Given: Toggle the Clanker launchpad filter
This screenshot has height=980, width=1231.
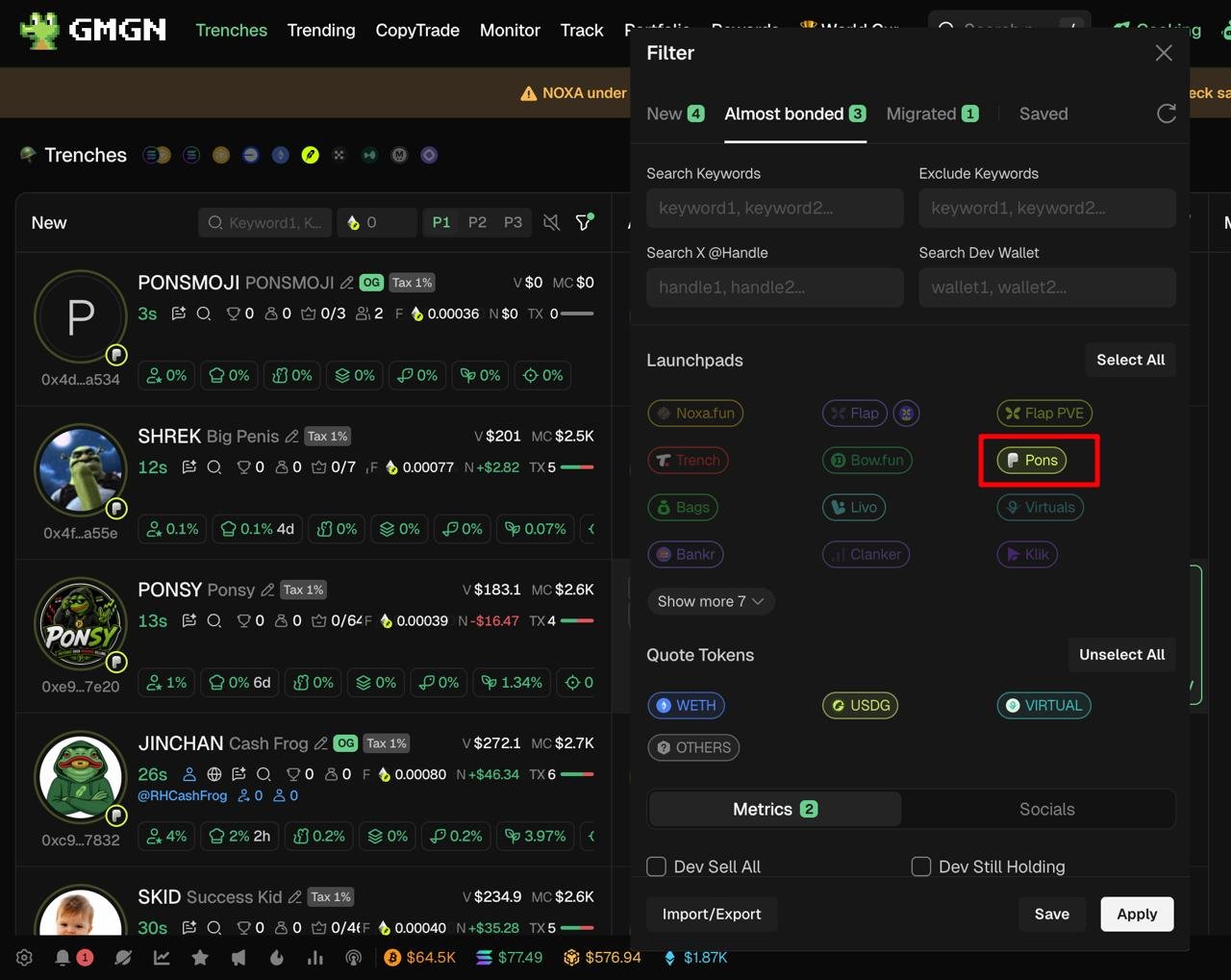Looking at the screenshot, I should 866,555.
